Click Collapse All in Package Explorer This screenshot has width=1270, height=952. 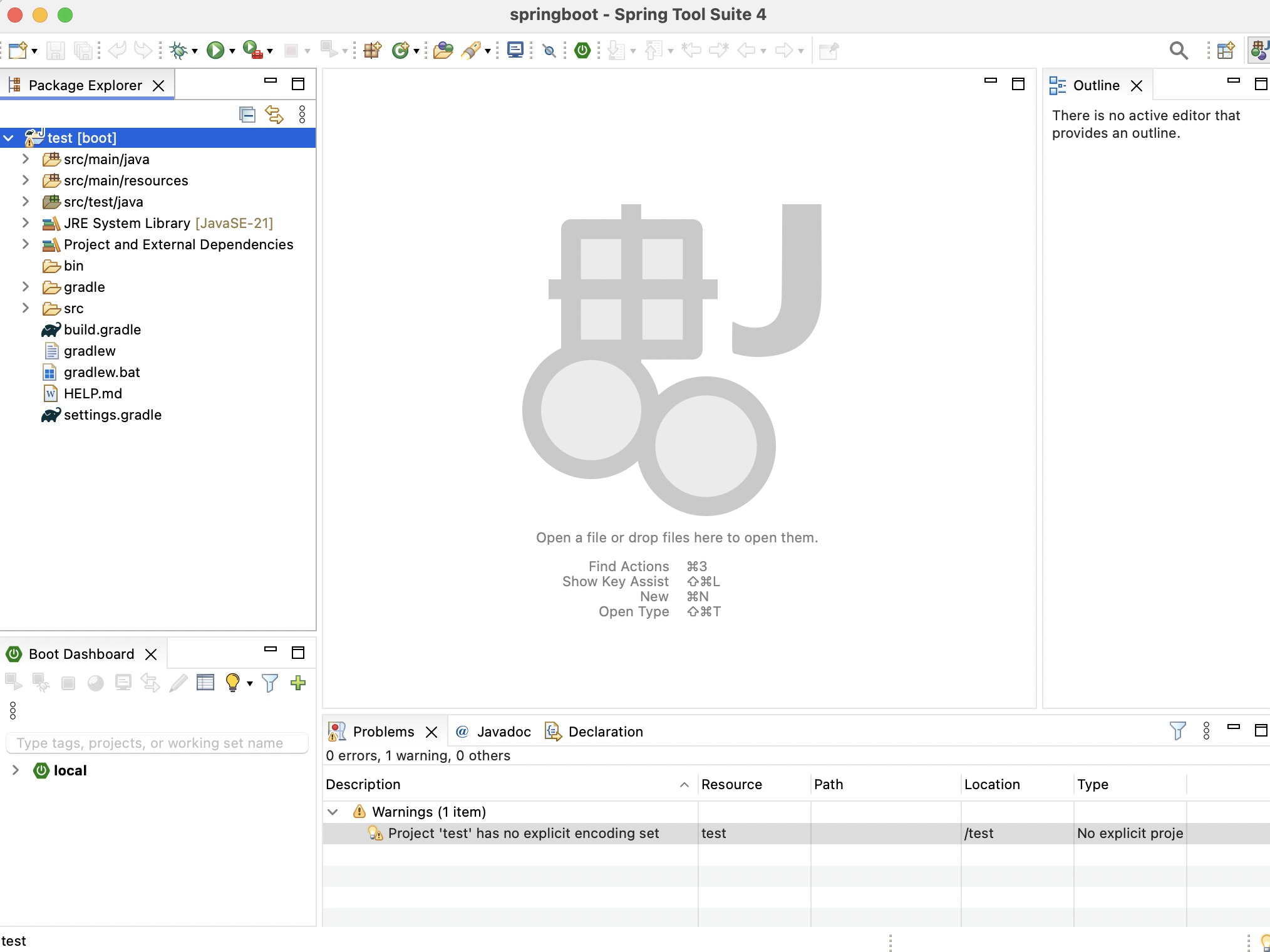tap(247, 115)
